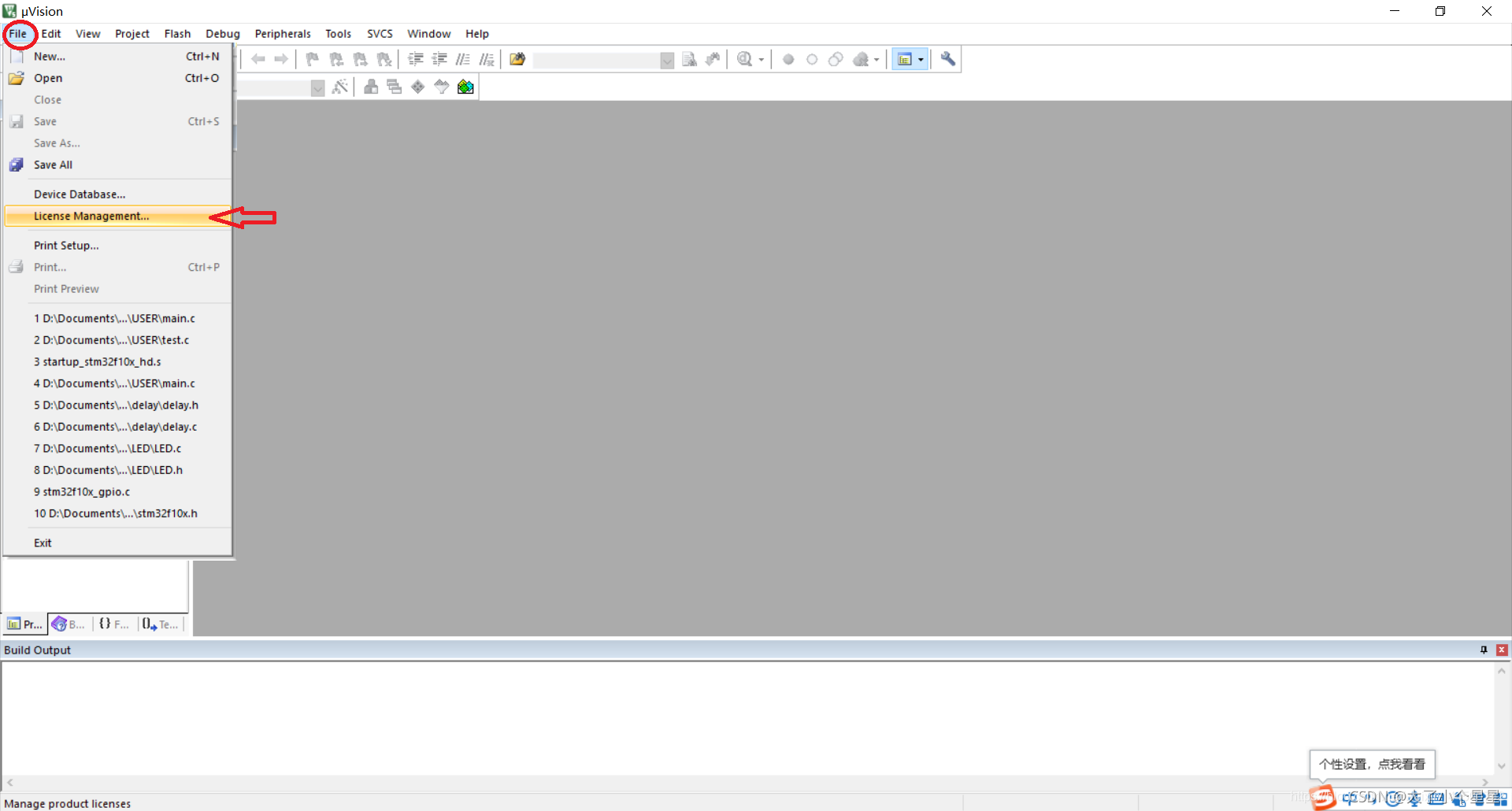Viewport: 1512px width, 811px height.
Task: Choose Print Setup... menu entry
Action: coord(117,246)
